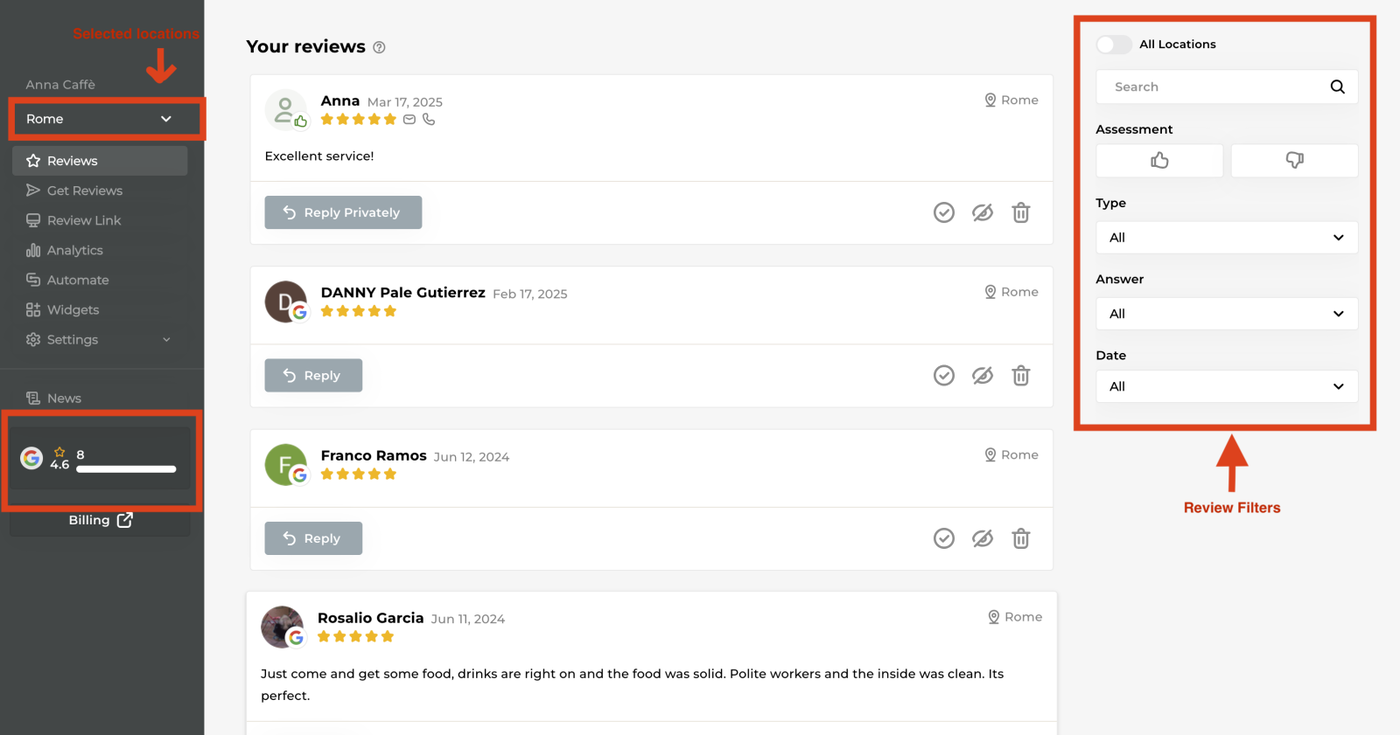Delete Anna's review with trash icon
The image size is (1400, 735).
pyautogui.click(x=1020, y=212)
